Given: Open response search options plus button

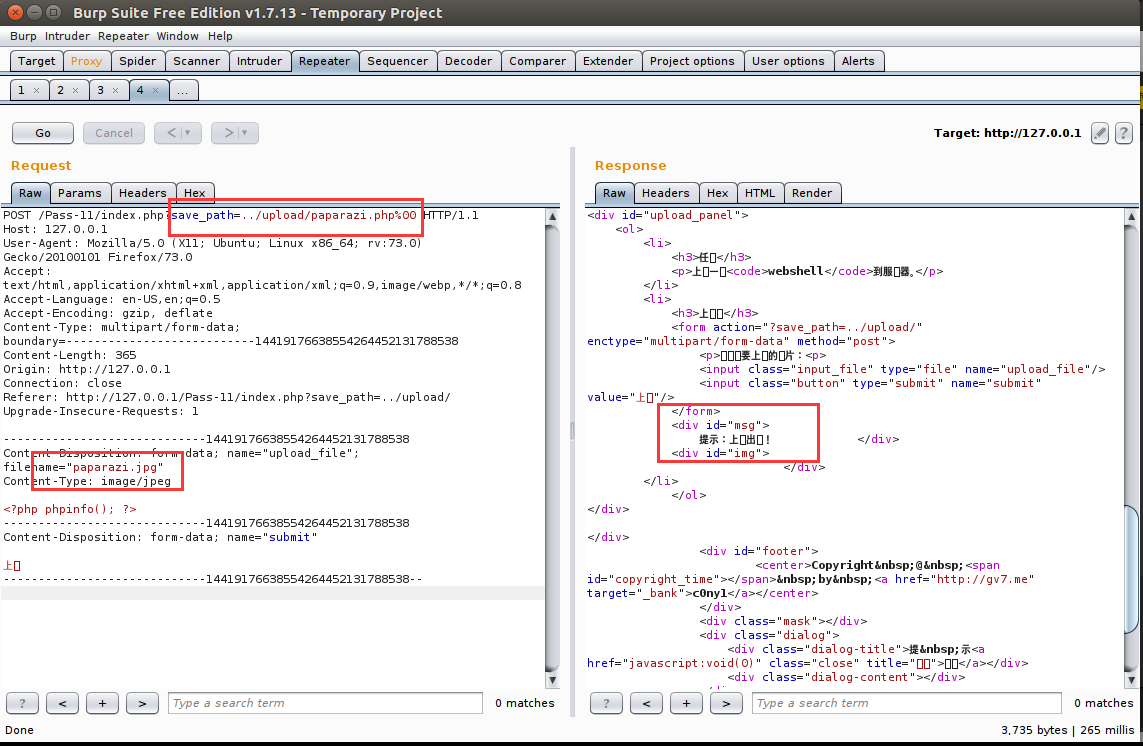Looking at the screenshot, I should coord(686,703).
